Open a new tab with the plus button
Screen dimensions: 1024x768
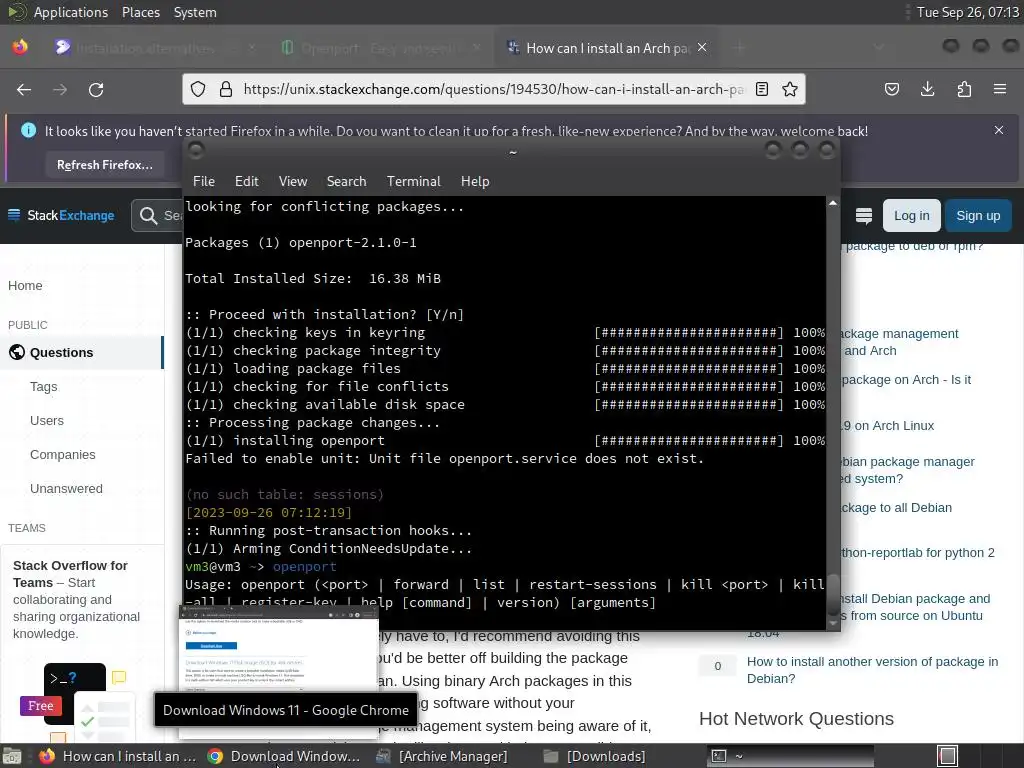[739, 48]
